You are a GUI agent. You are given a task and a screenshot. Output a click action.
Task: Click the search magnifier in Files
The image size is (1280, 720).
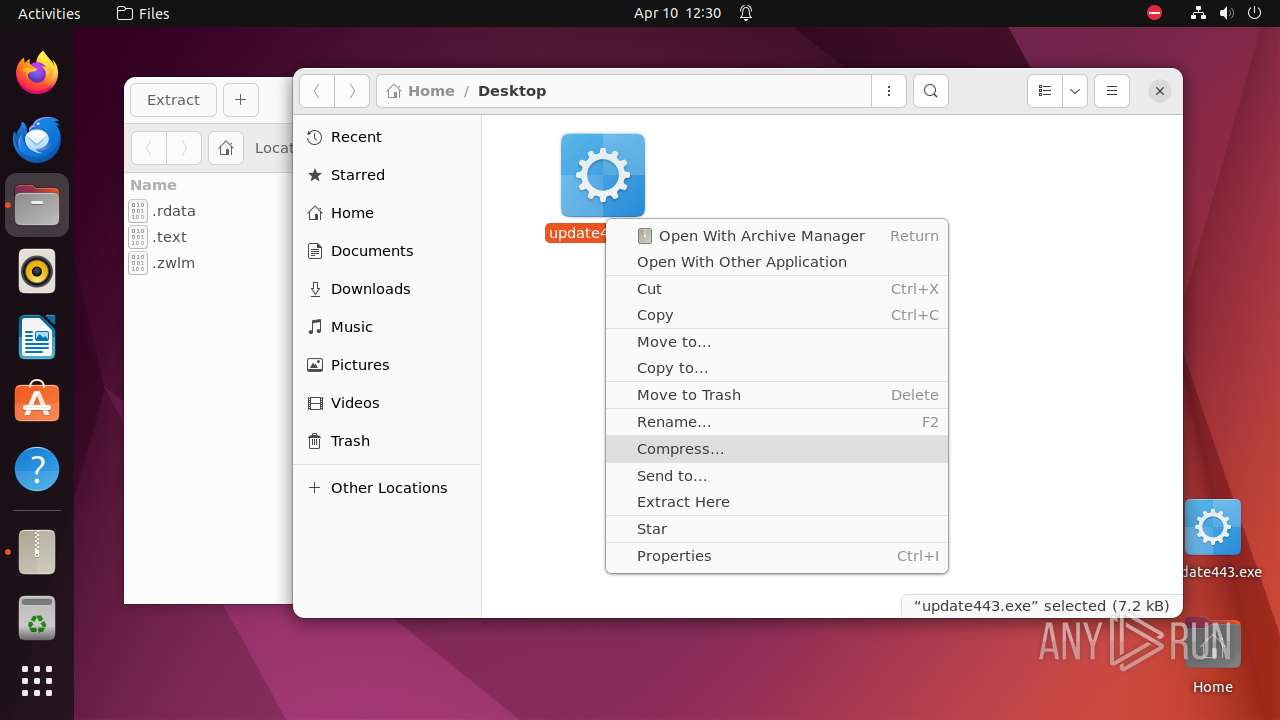[931, 91]
